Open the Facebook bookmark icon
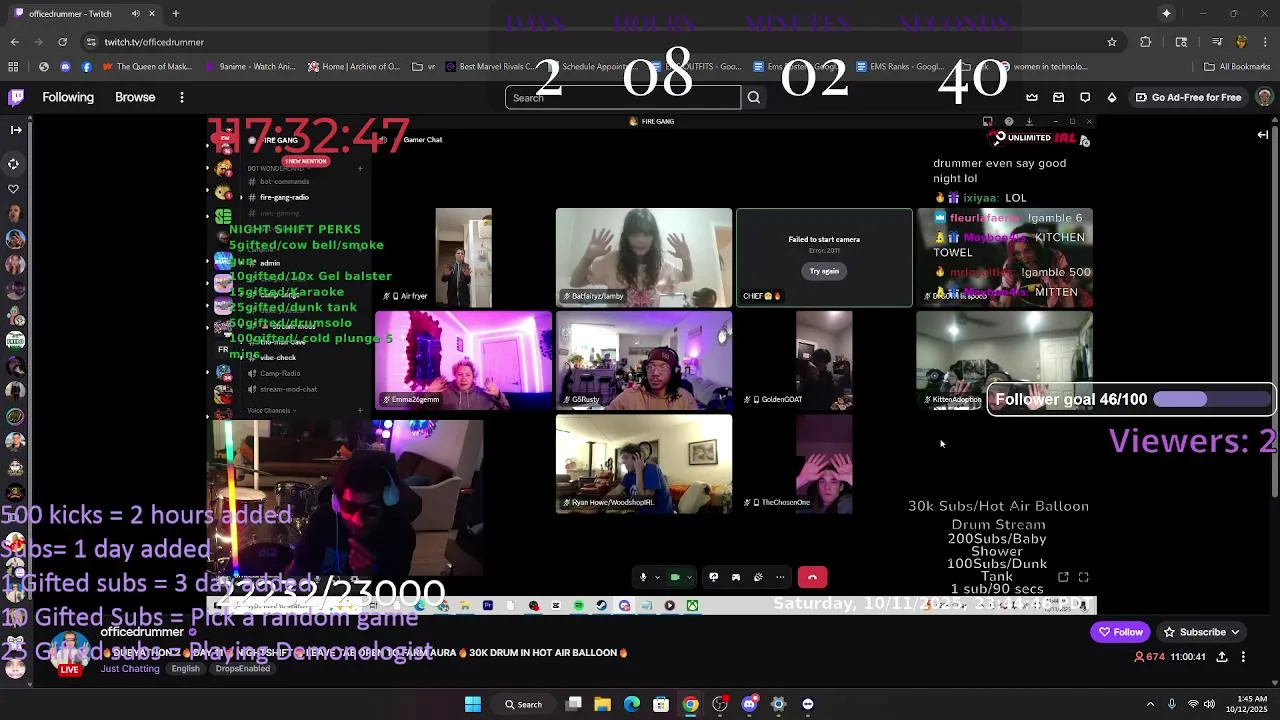 pyautogui.click(x=87, y=67)
